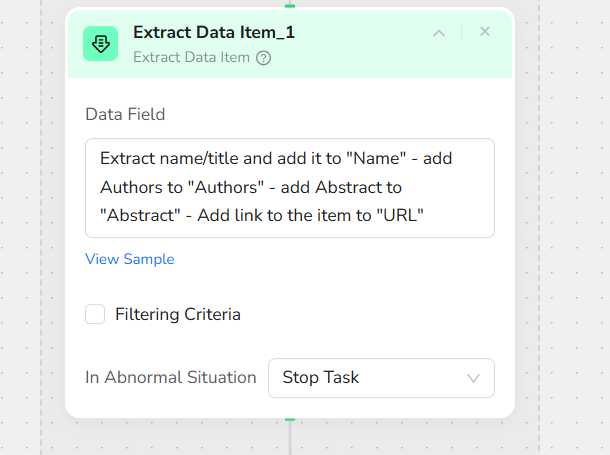
Task: Click the help question mark icon
Action: pos(263,58)
